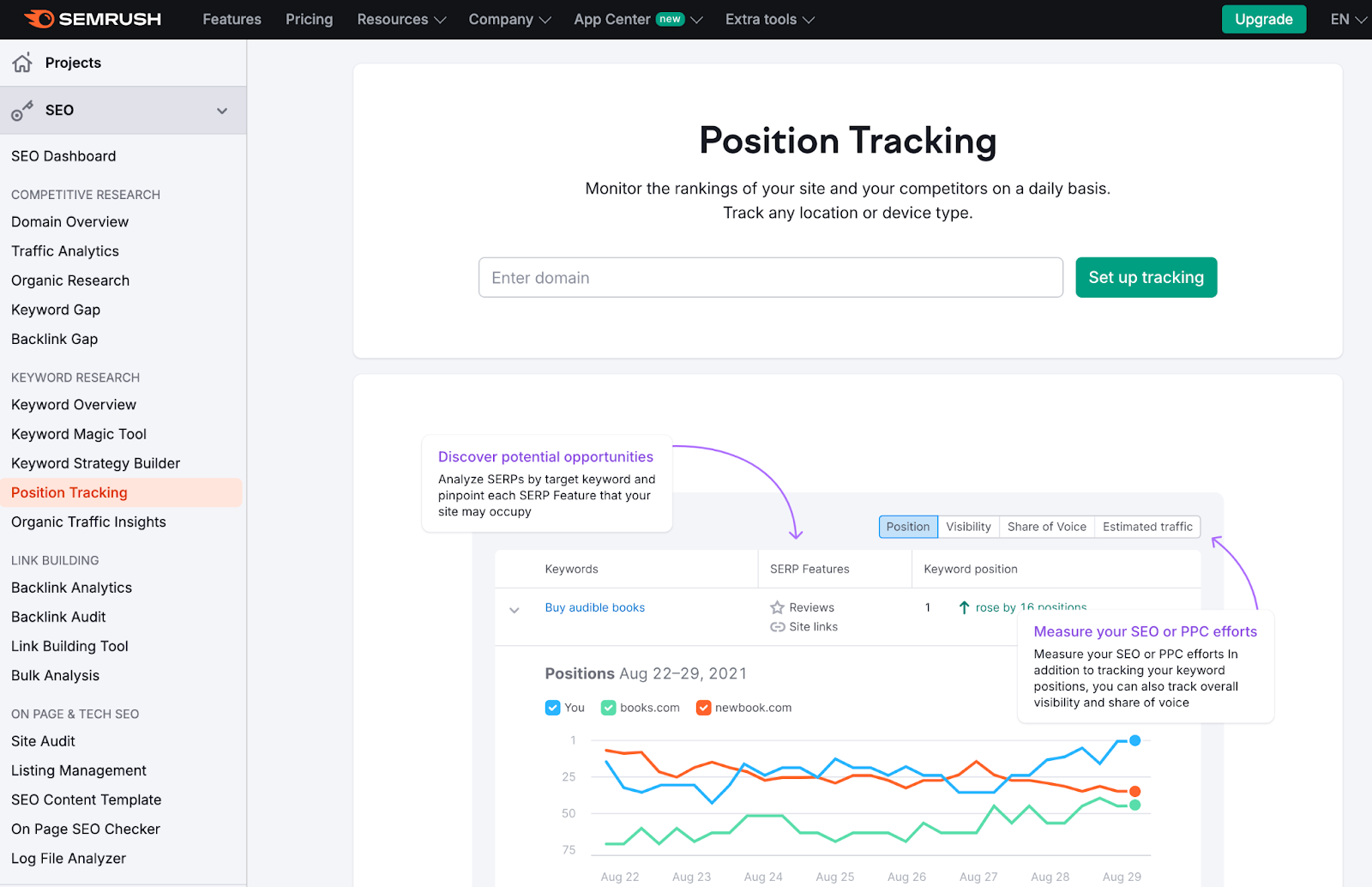Screen dimensions: 1372x887
Task: Click the Measure your SEO or PPC efforts heading
Action: click(1145, 631)
